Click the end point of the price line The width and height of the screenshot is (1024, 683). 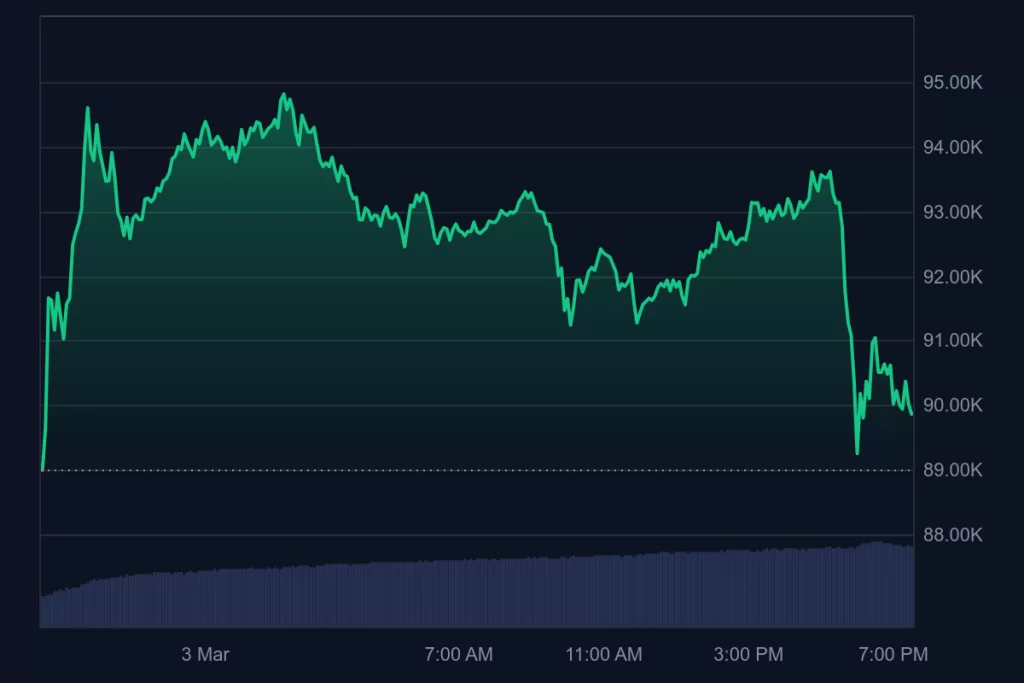click(911, 414)
